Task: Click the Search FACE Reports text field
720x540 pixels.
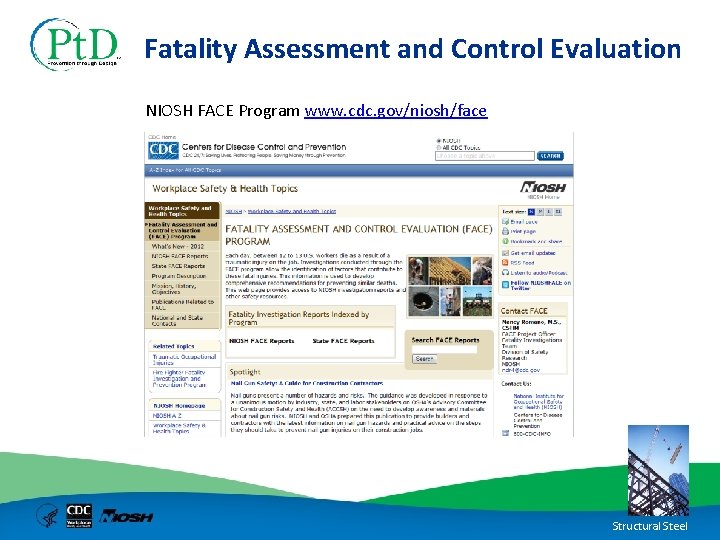Action: (444, 349)
